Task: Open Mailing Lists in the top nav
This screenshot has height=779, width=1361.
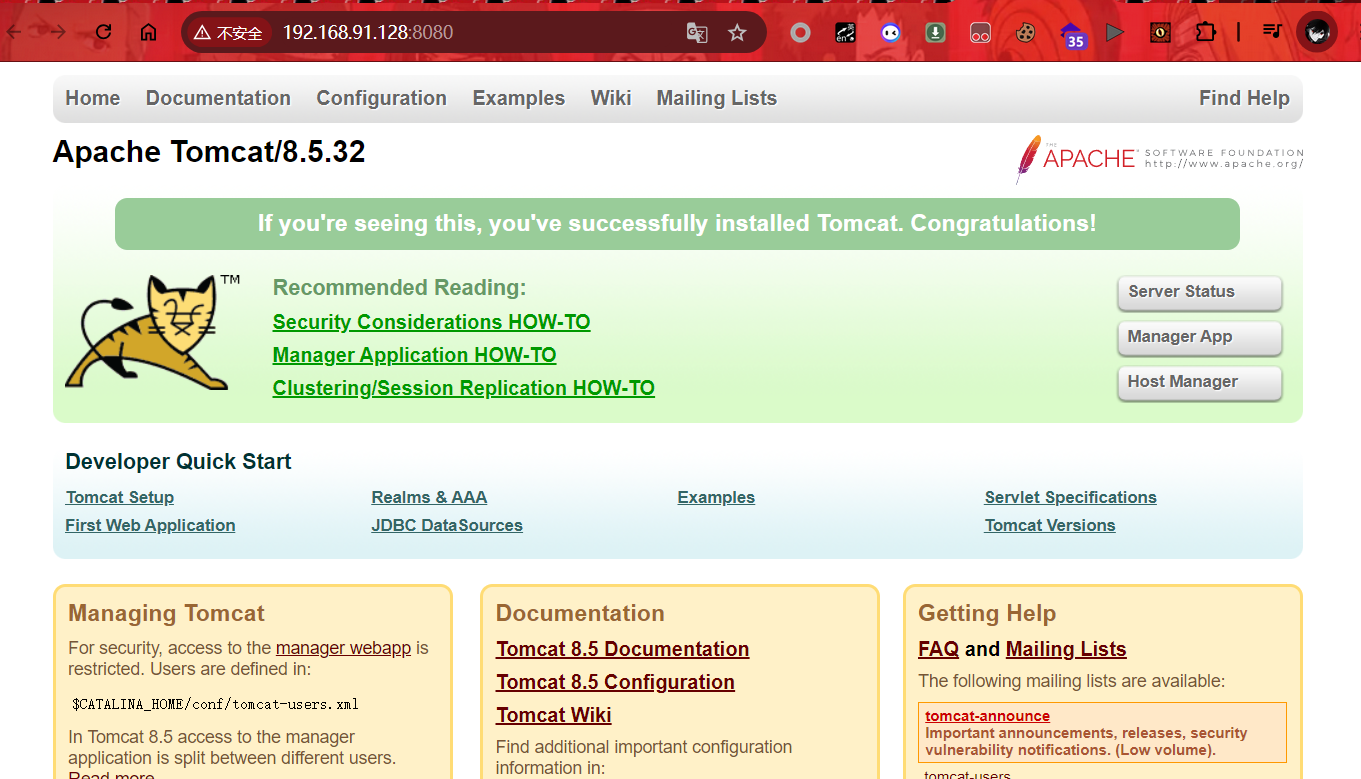Action: click(x=717, y=98)
